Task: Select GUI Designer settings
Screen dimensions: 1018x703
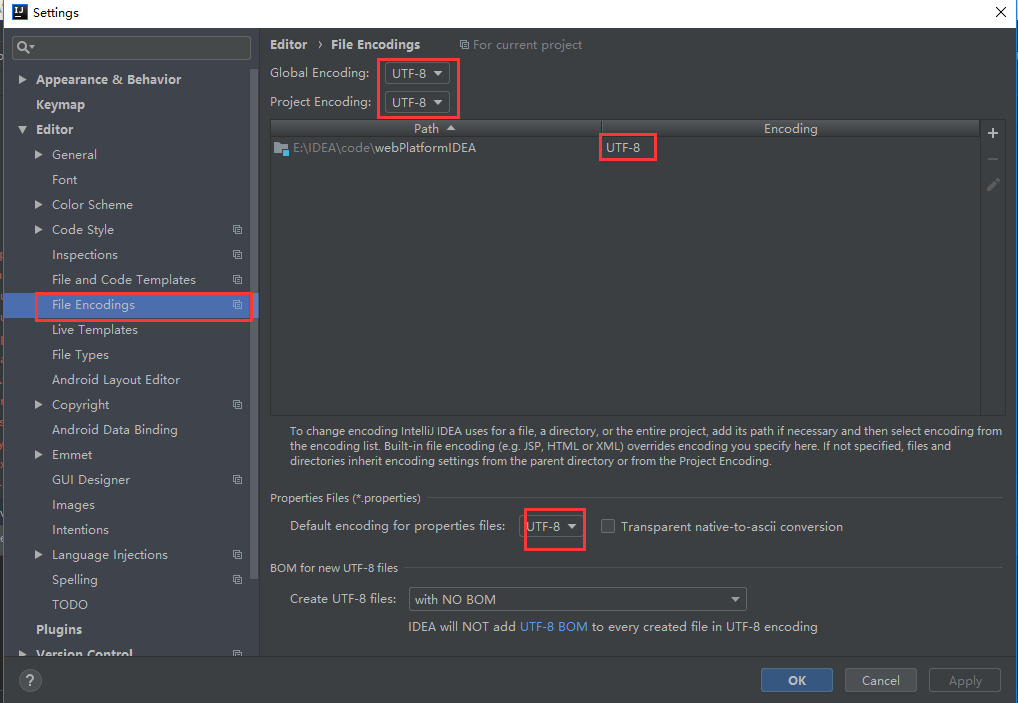Action: (91, 480)
